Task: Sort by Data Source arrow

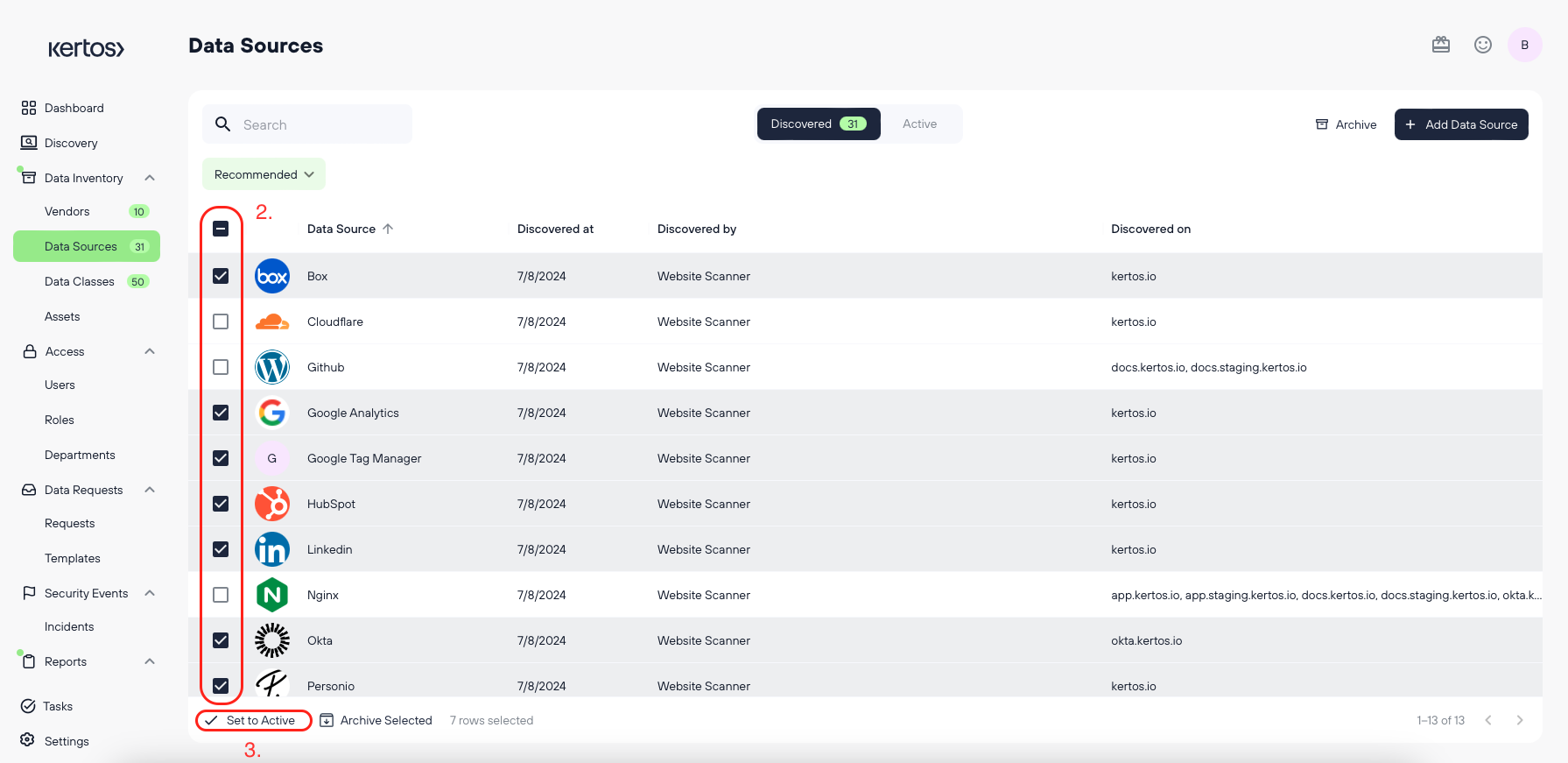Action: coord(388,229)
